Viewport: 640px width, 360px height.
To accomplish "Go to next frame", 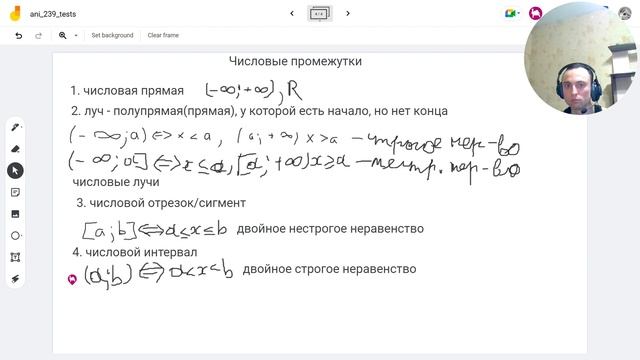I will click(x=348, y=13).
